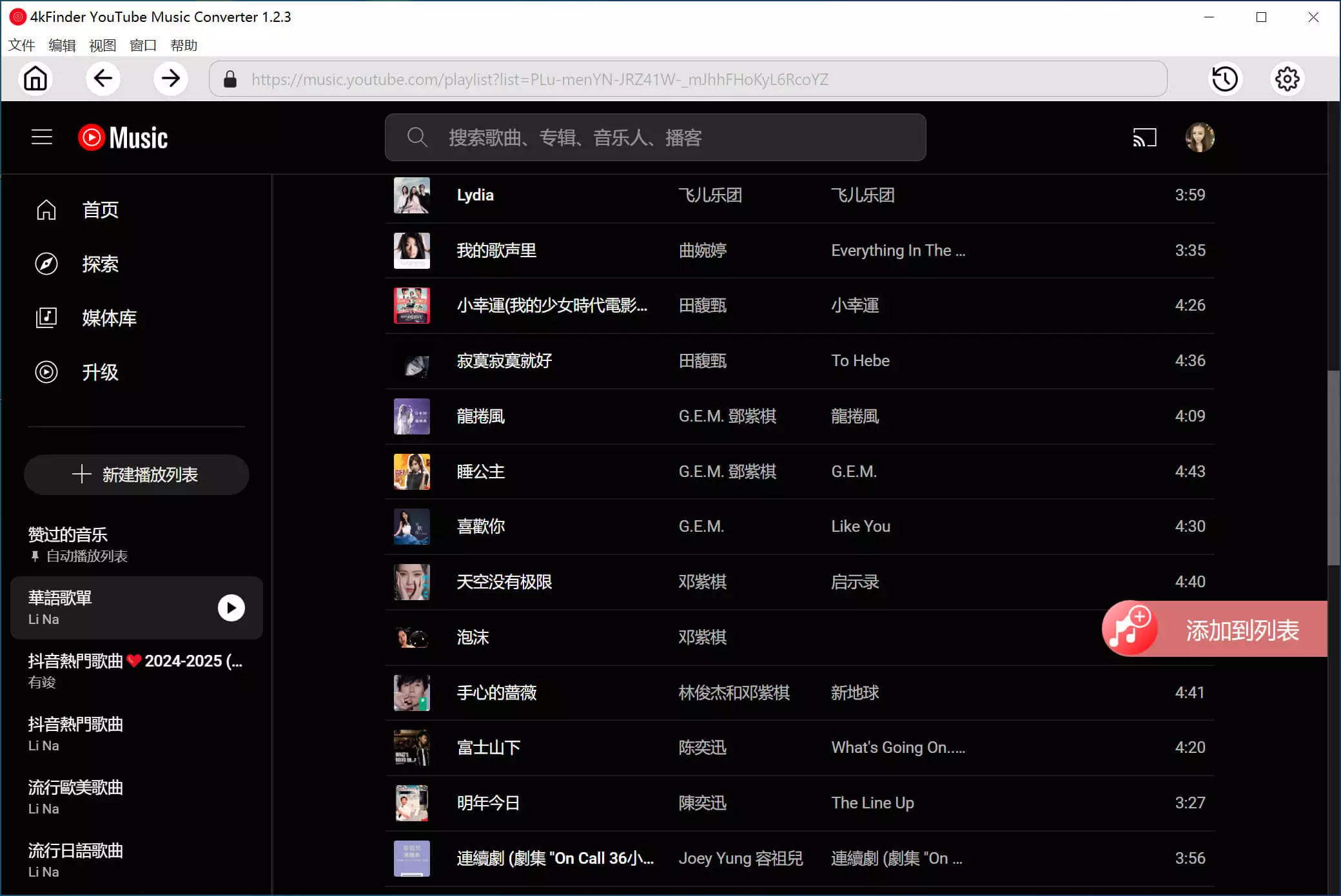1341x896 pixels.
Task: Focus the music search box
Action: coord(656,137)
